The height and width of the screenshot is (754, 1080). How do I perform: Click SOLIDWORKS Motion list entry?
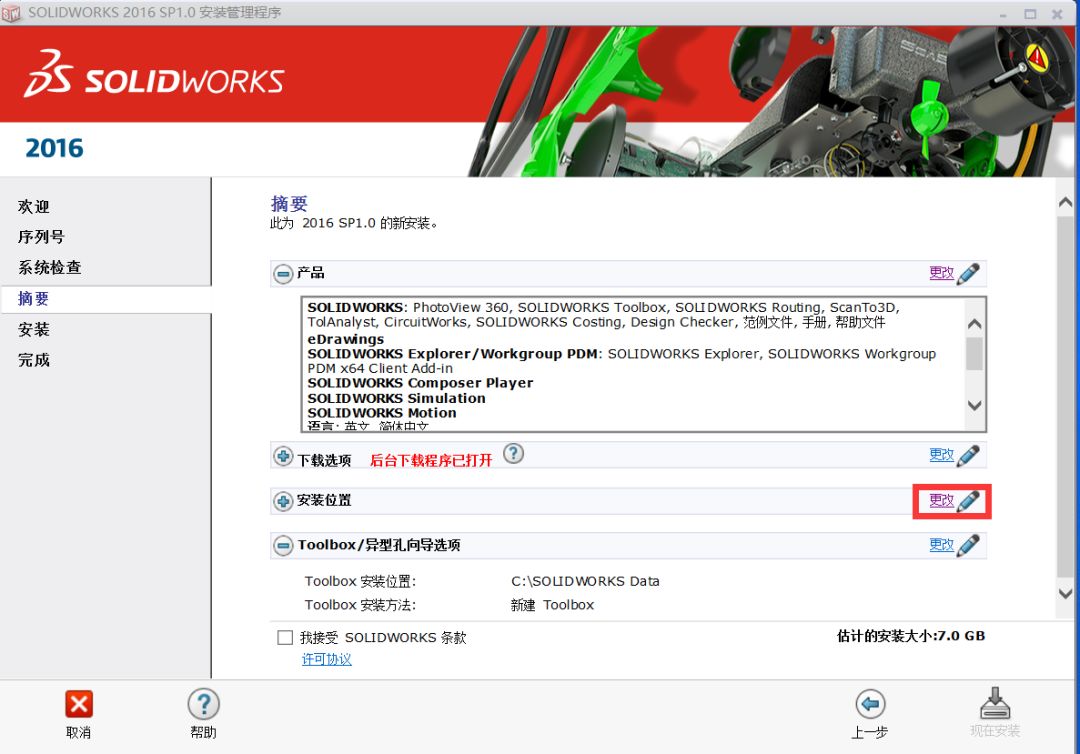[x=382, y=413]
